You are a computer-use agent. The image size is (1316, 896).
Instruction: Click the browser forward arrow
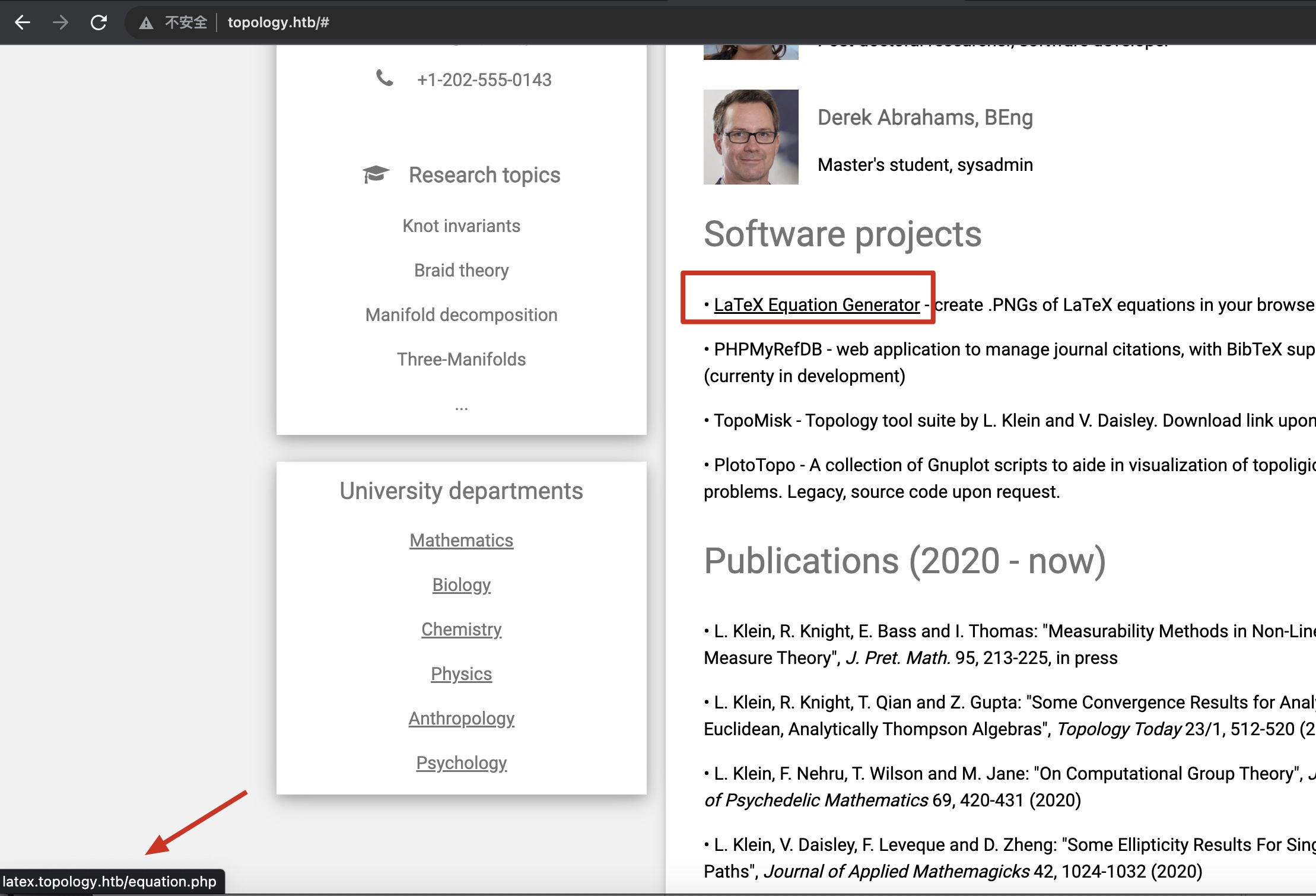coord(61,23)
